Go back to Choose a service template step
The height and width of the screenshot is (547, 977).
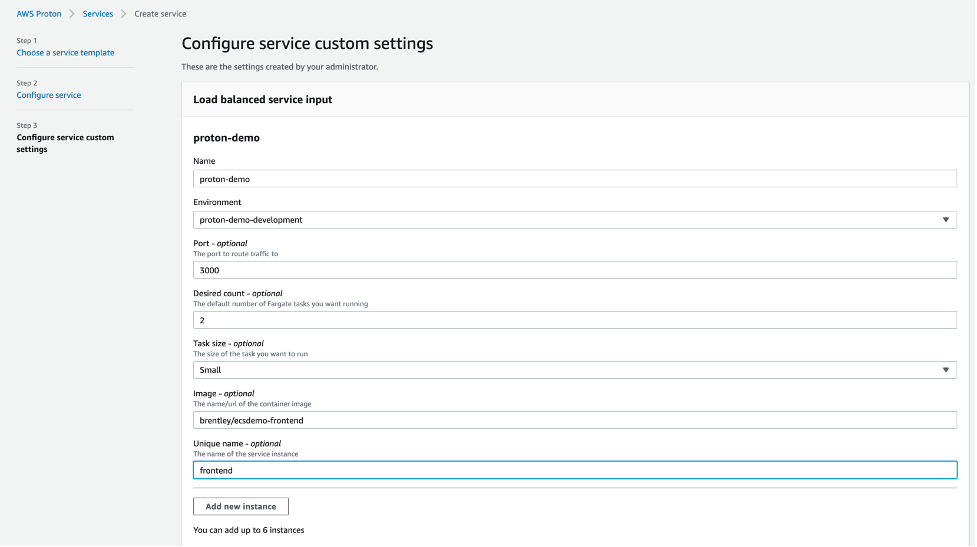pos(65,53)
